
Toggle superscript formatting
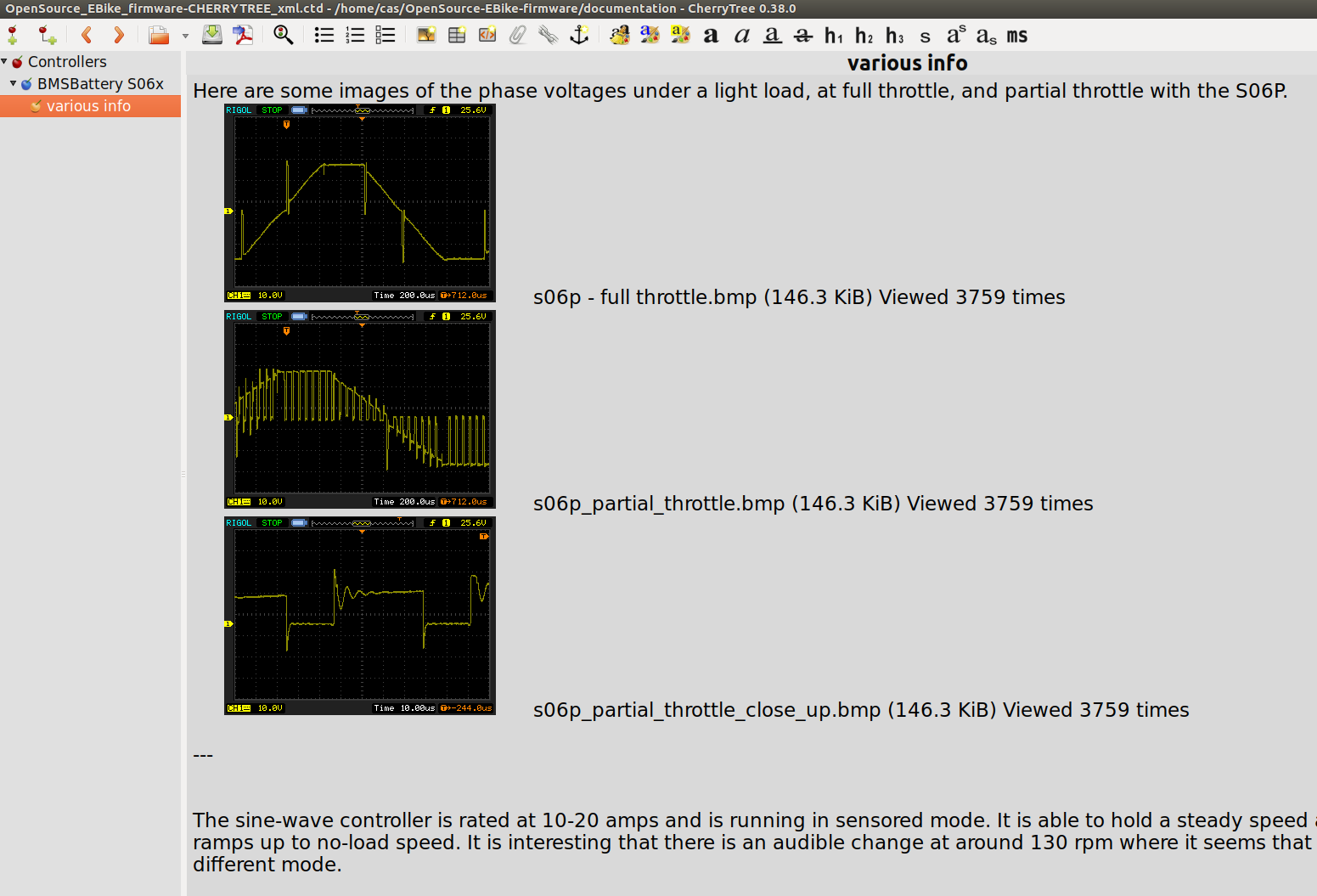coord(956,35)
